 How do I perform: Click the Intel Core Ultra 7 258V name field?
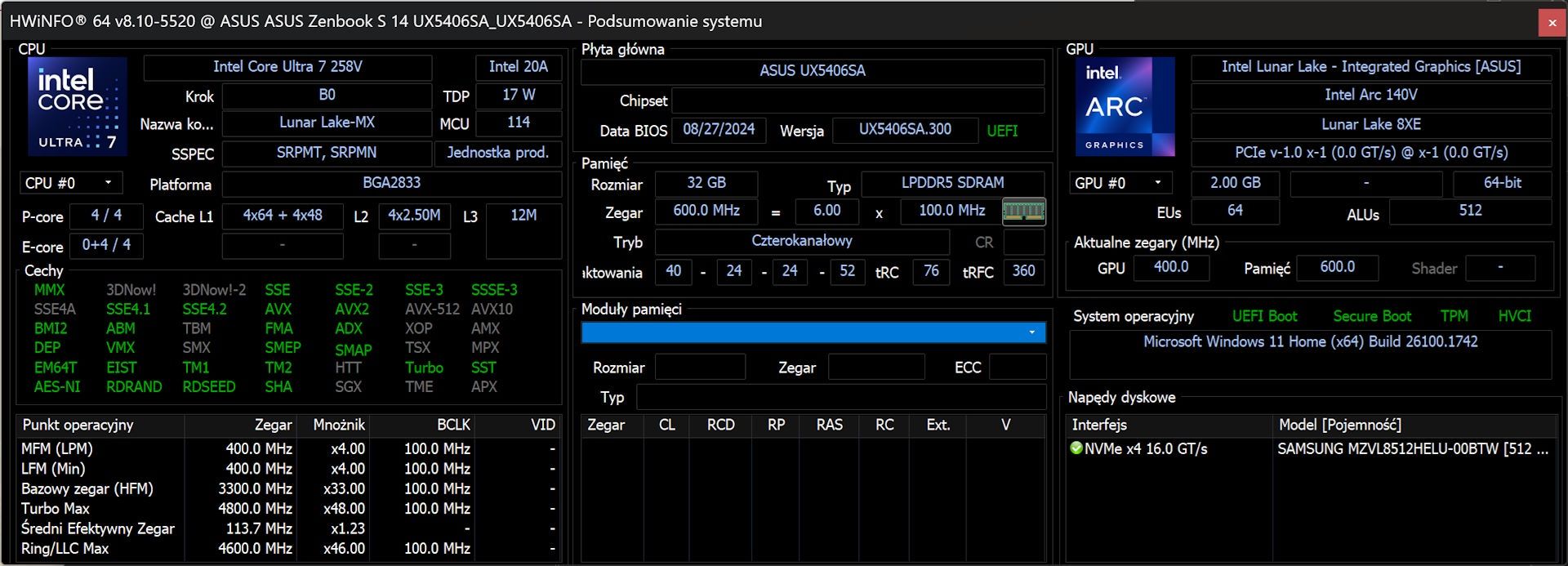tap(287, 67)
